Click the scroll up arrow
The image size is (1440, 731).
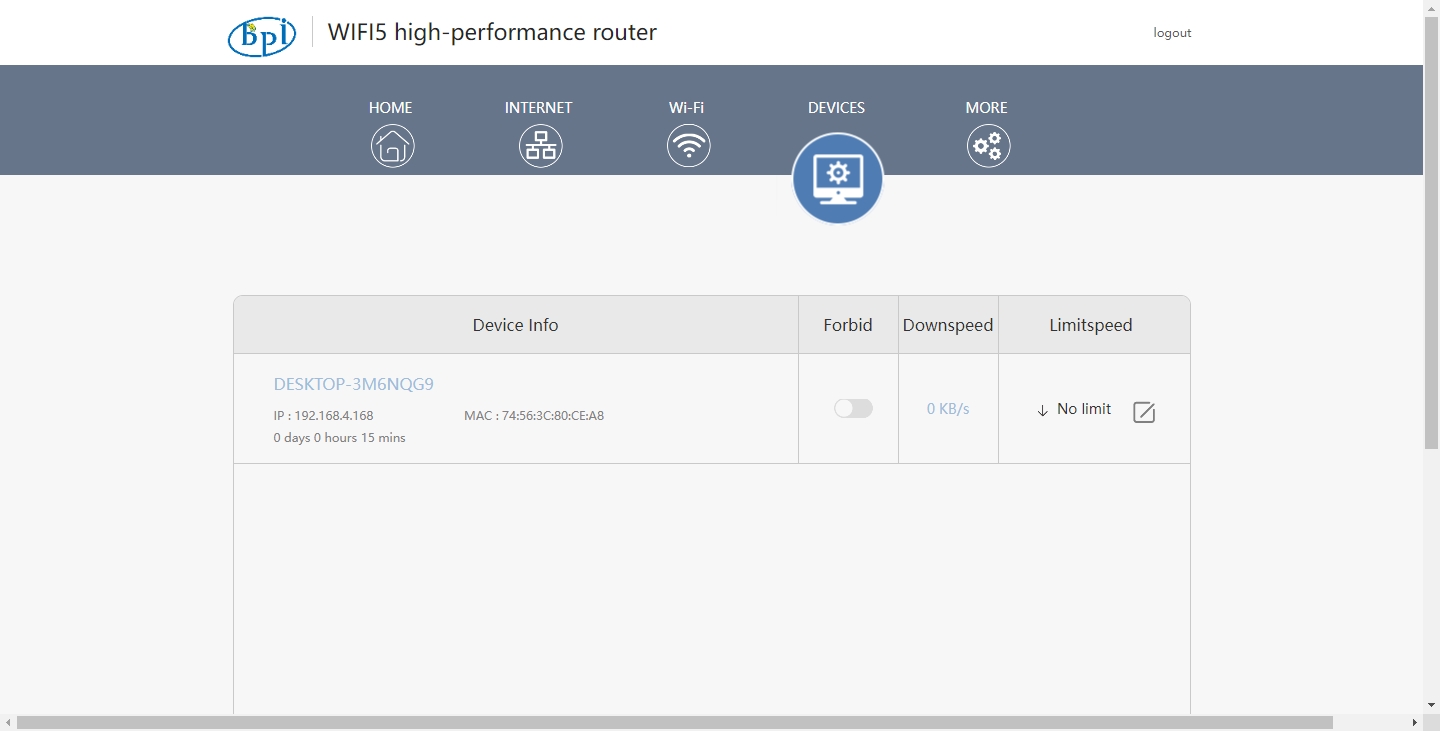[x=1431, y=8]
